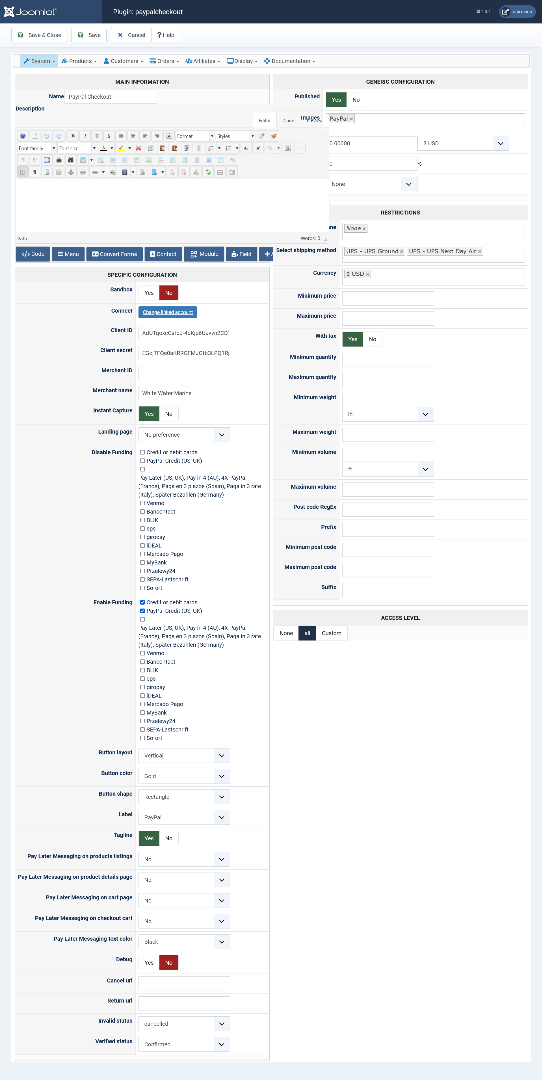Set Tagline to No

coord(169,838)
